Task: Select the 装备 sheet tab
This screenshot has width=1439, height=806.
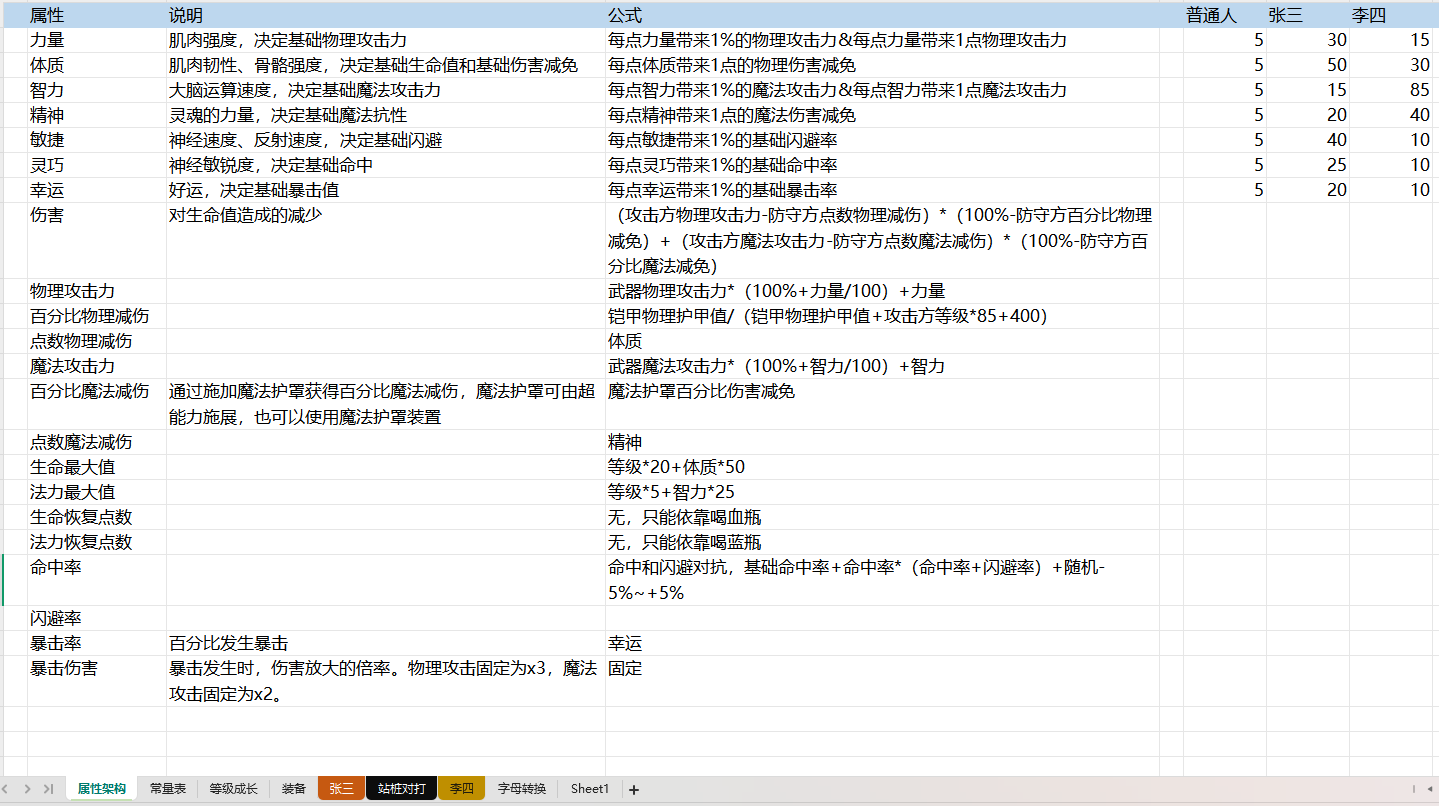Action: point(293,789)
